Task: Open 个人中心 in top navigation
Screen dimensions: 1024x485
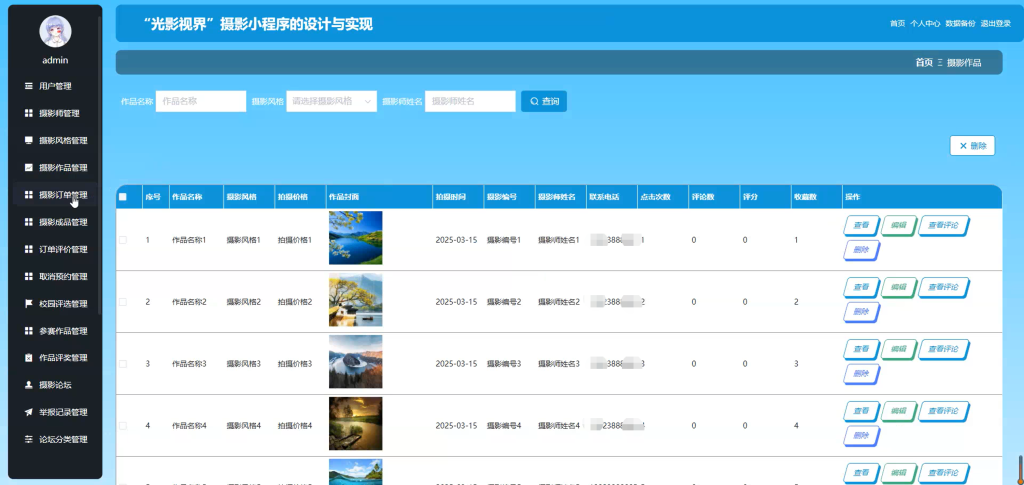Action: [925, 23]
